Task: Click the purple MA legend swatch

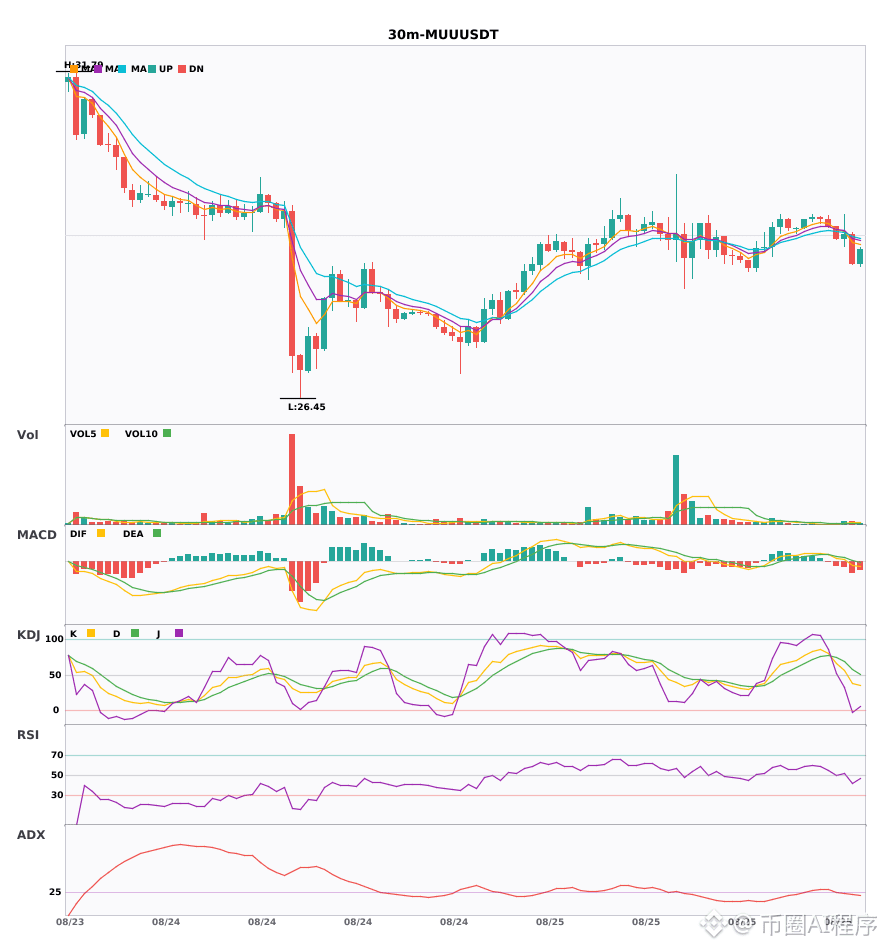Action: tap(98, 69)
